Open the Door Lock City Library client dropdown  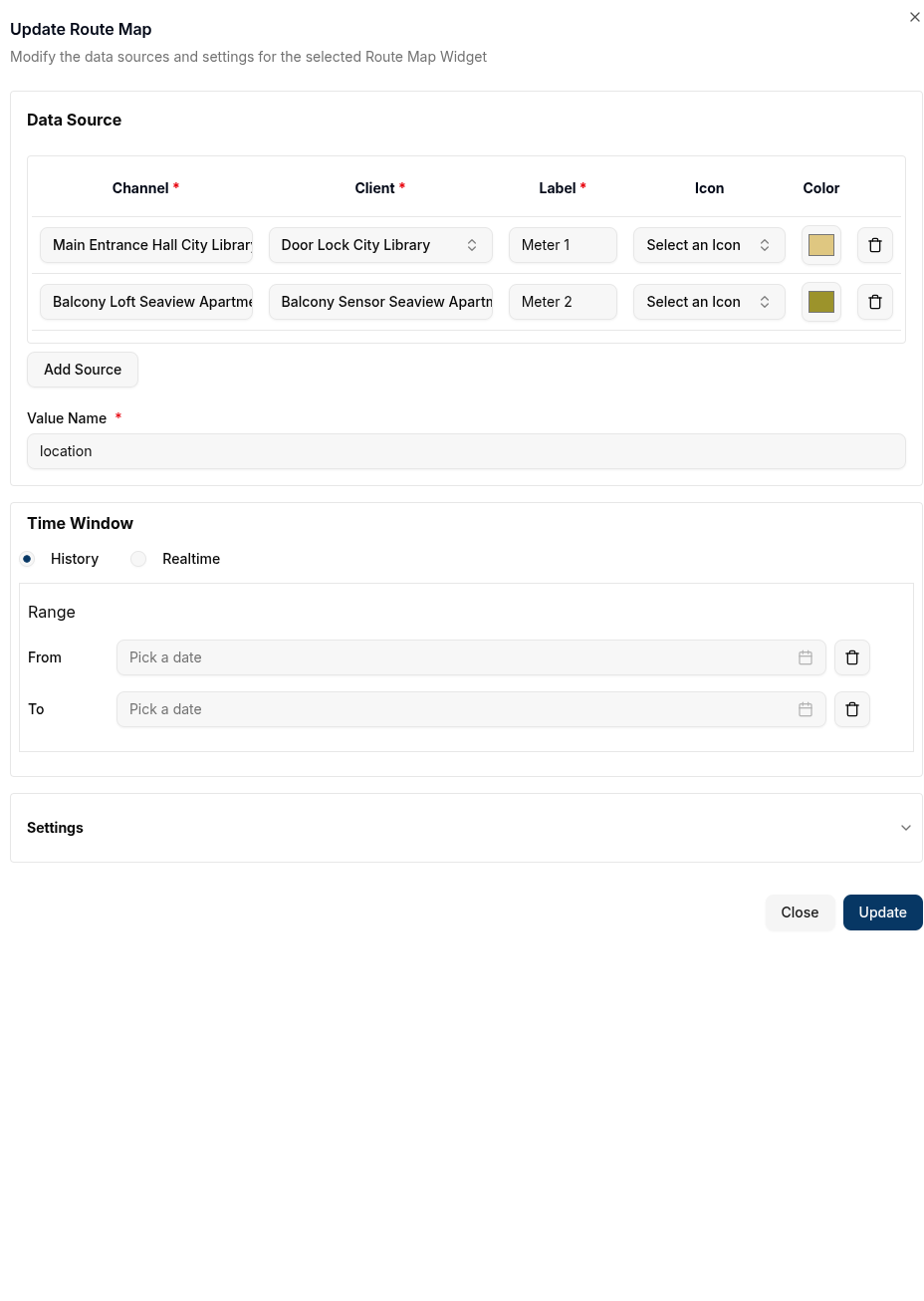click(379, 245)
